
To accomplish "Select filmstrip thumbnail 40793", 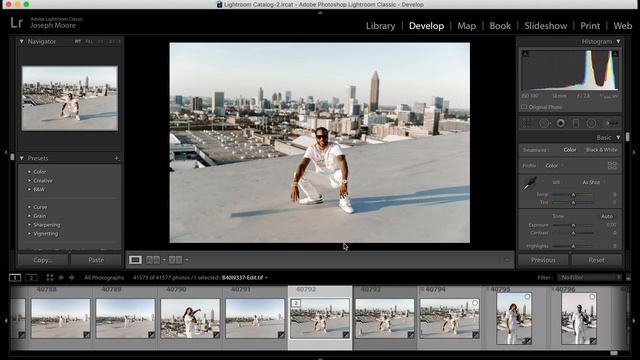I will pyautogui.click(x=384, y=318).
